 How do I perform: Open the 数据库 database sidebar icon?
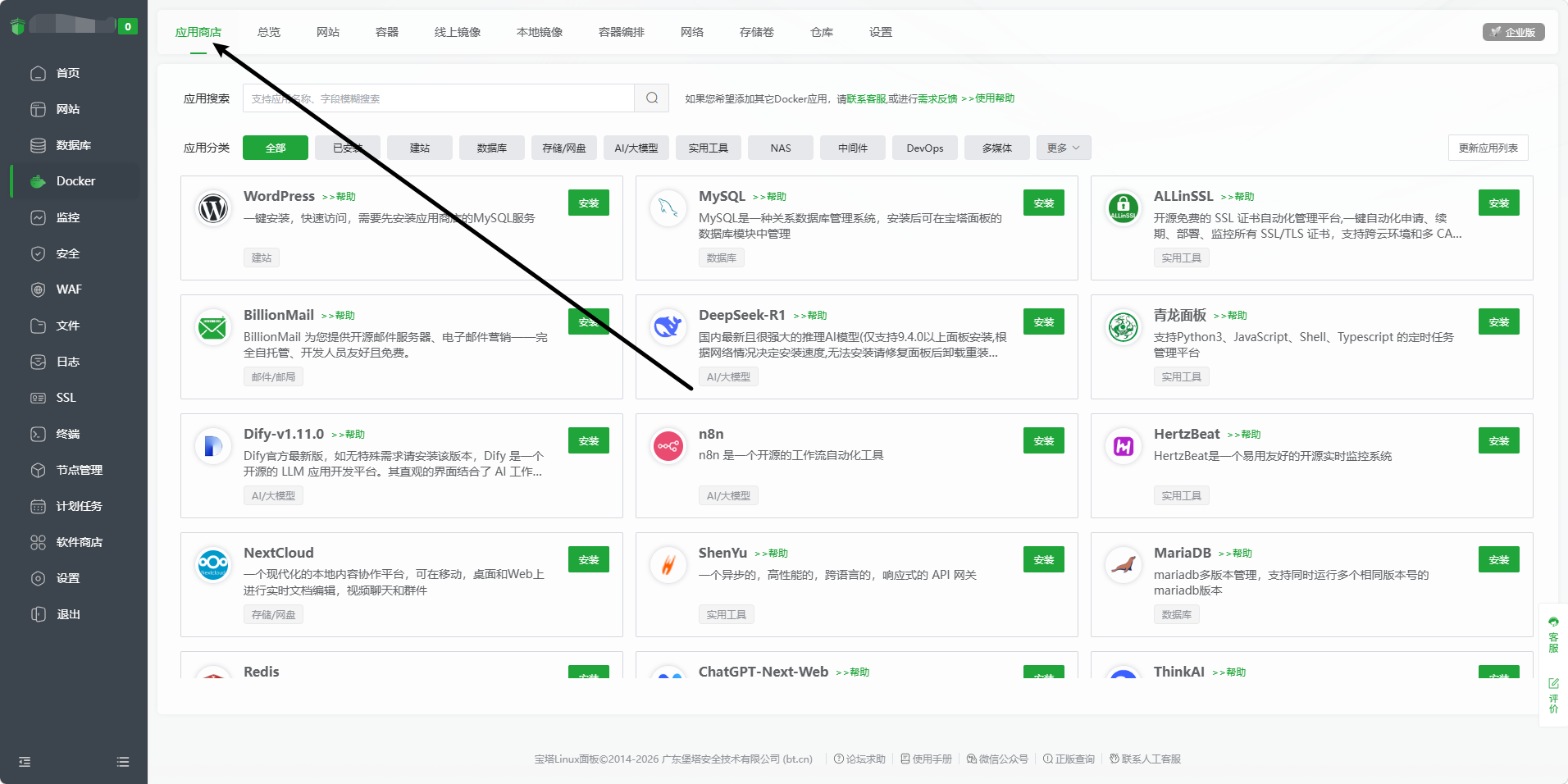[38, 145]
